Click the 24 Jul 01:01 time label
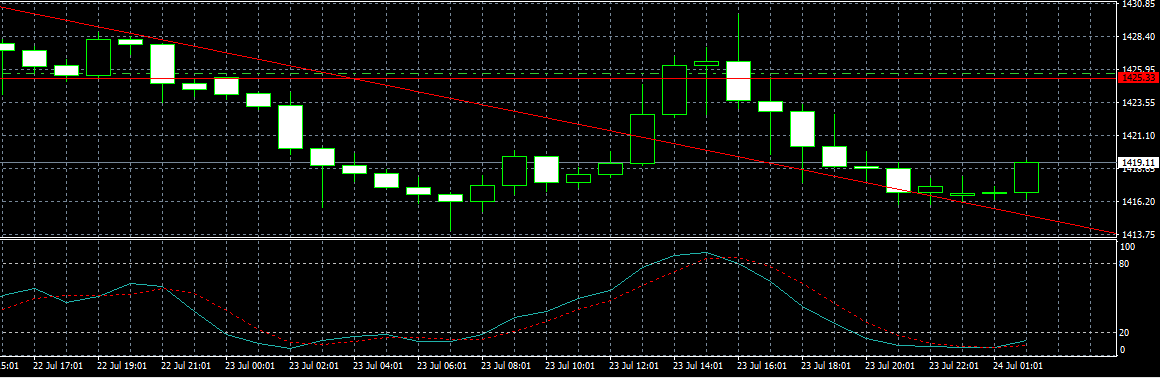The width and height of the screenshot is (1160, 378). (x=1018, y=365)
